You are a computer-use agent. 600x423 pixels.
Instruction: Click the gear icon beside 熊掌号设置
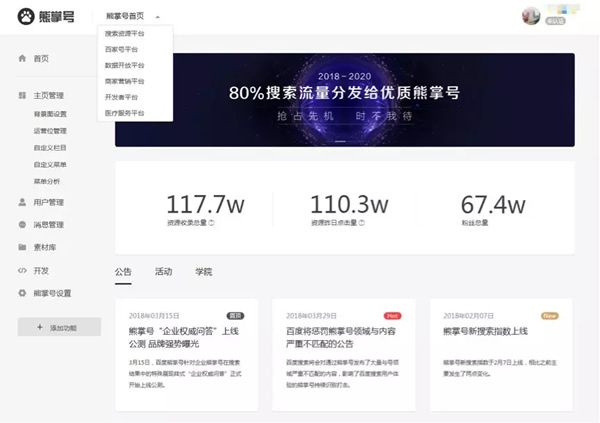(x=22, y=293)
